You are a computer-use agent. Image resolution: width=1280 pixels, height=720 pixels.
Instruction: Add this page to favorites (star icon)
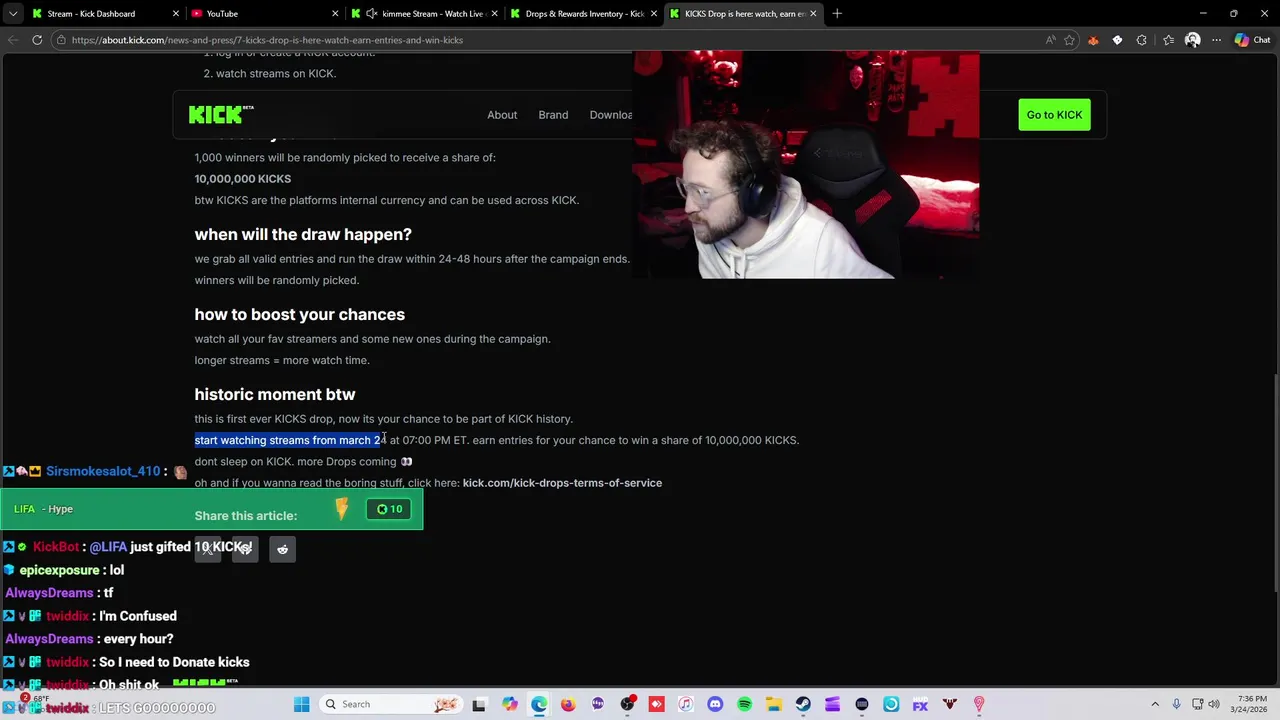1069,40
